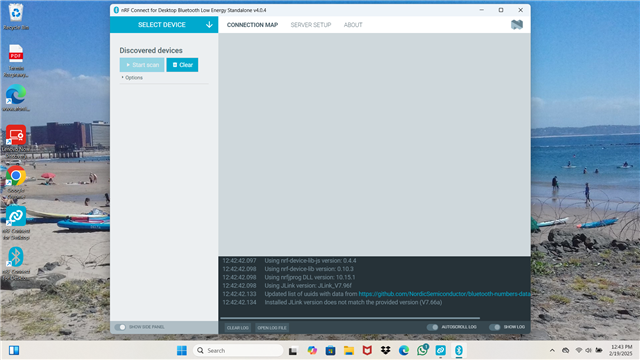
Task: Click the log horizontal scrollbar
Action: (350, 318)
